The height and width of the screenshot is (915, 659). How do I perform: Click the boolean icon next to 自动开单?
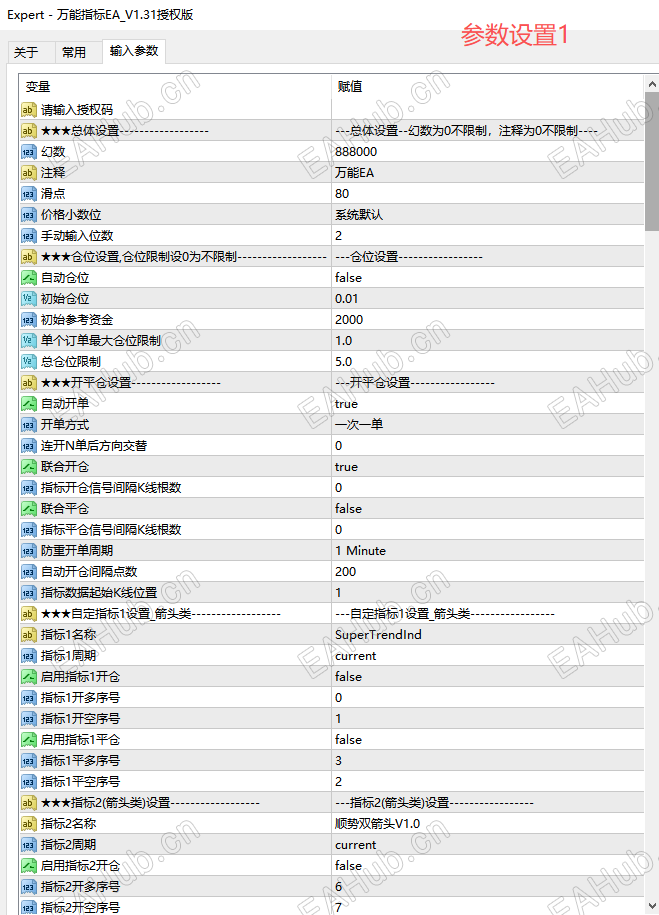coord(29,404)
